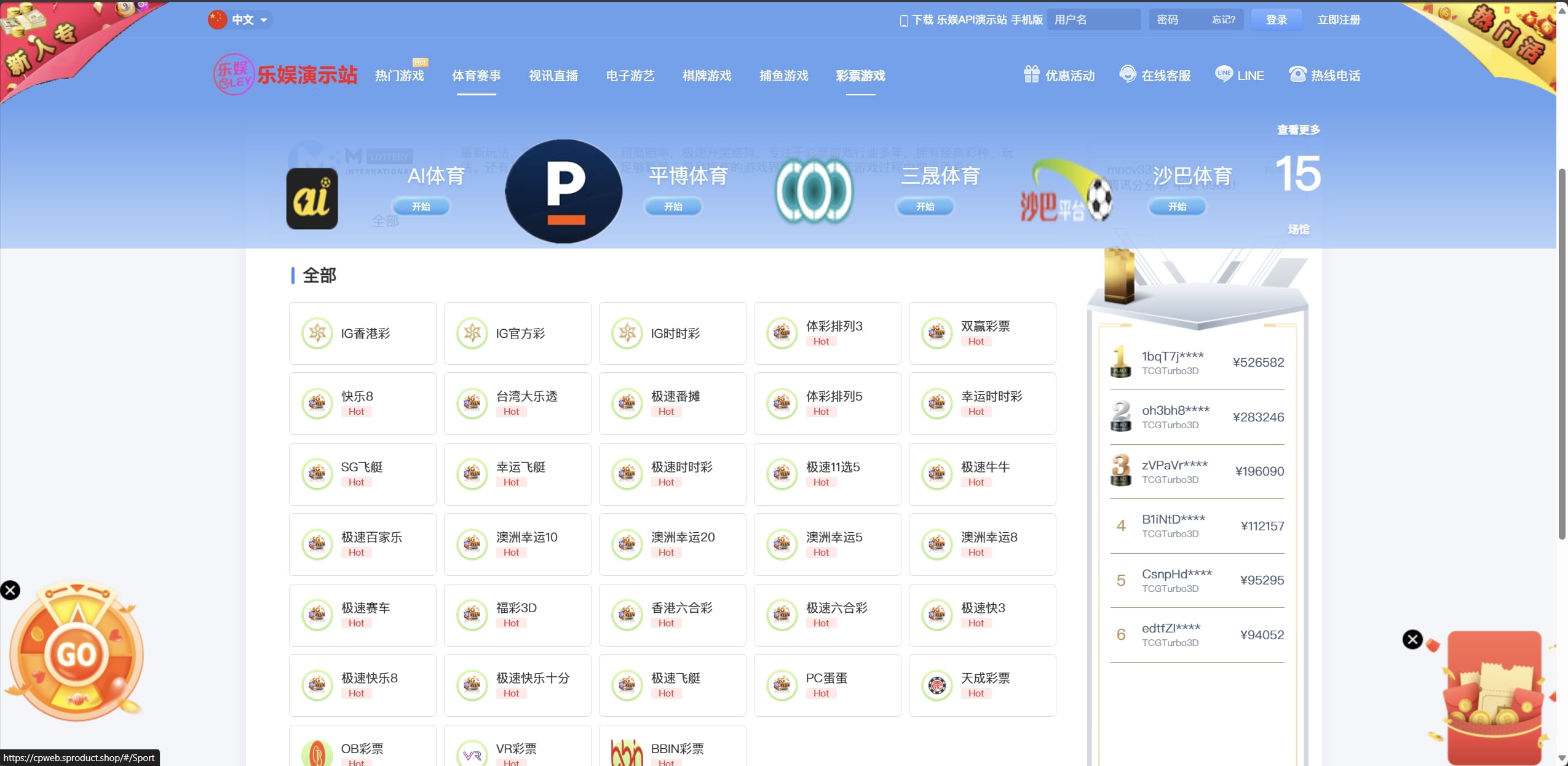Dismiss the red envelope popup
This screenshot has height=766, width=1568.
click(1412, 639)
